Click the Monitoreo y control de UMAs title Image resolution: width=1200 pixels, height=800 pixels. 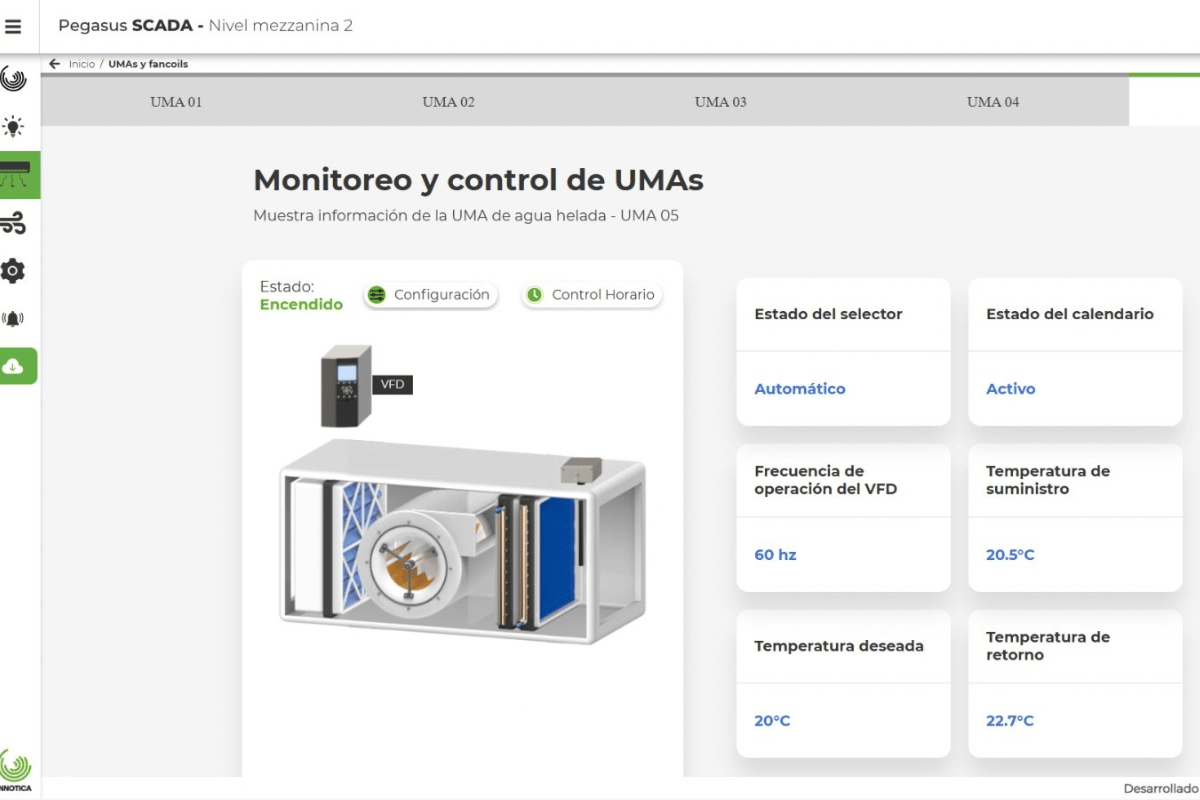tap(478, 180)
